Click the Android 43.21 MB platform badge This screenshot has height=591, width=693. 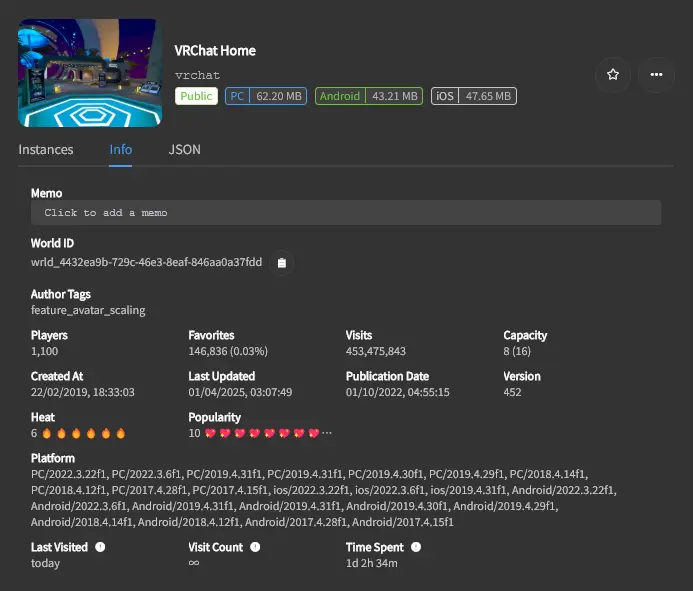[369, 96]
